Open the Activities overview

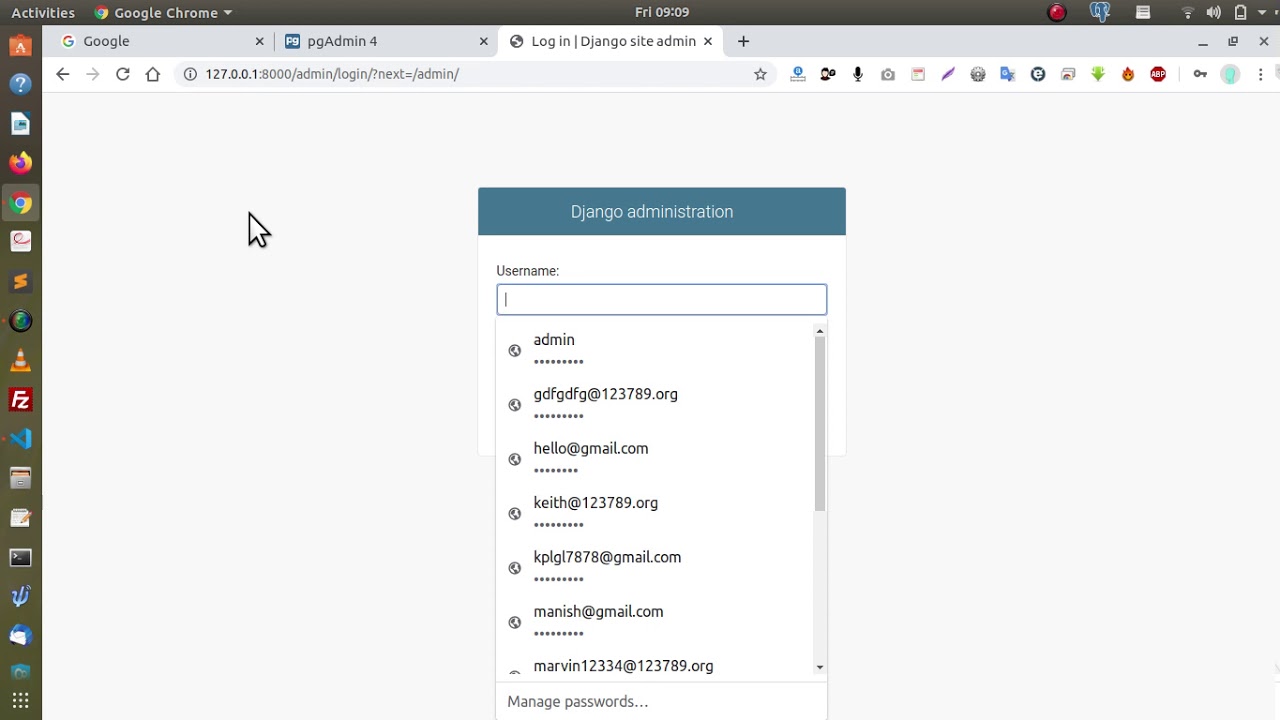click(x=43, y=12)
